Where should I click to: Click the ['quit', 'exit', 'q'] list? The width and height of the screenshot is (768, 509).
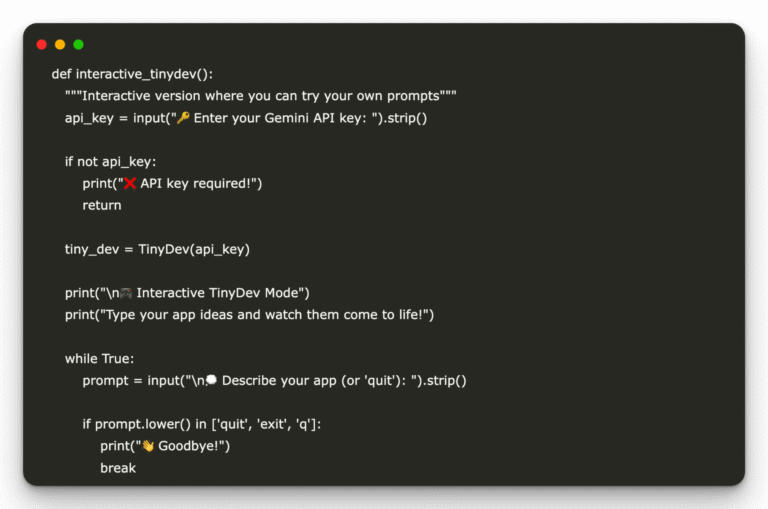[x=266, y=424]
